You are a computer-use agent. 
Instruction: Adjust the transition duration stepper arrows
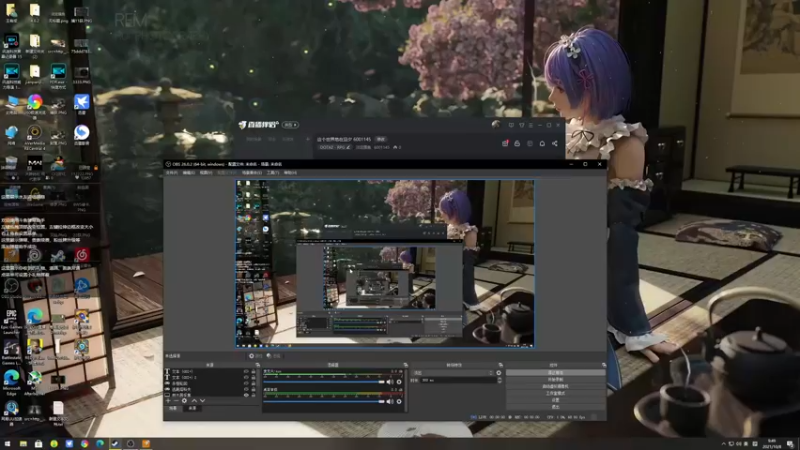[x=499, y=380]
